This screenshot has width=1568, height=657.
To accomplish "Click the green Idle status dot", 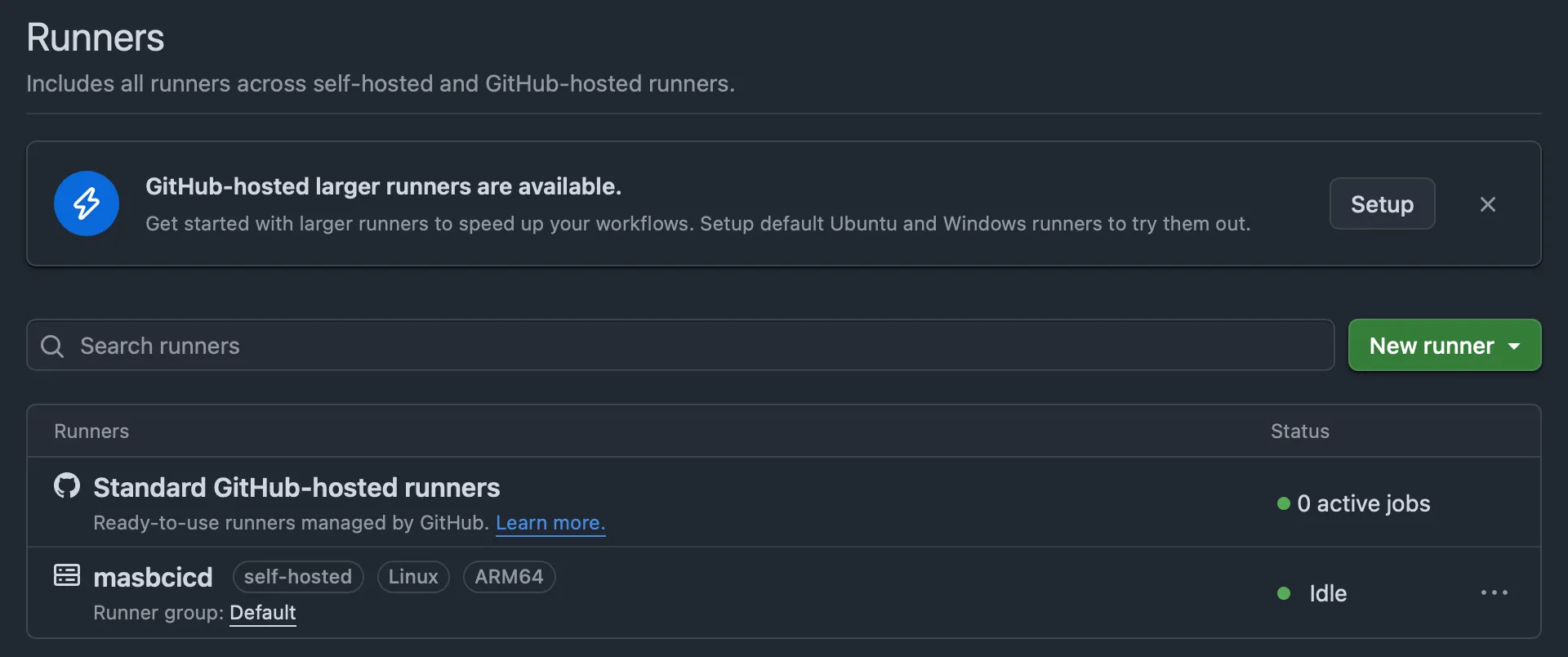I will pos(1284,593).
